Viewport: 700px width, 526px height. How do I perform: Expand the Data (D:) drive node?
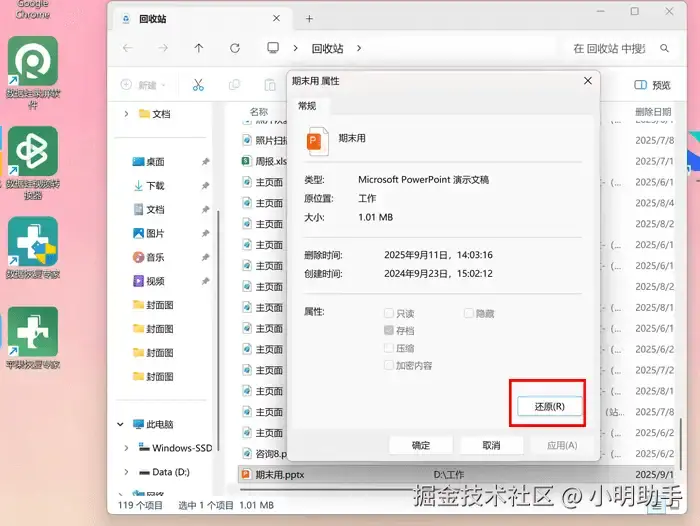coord(126,472)
